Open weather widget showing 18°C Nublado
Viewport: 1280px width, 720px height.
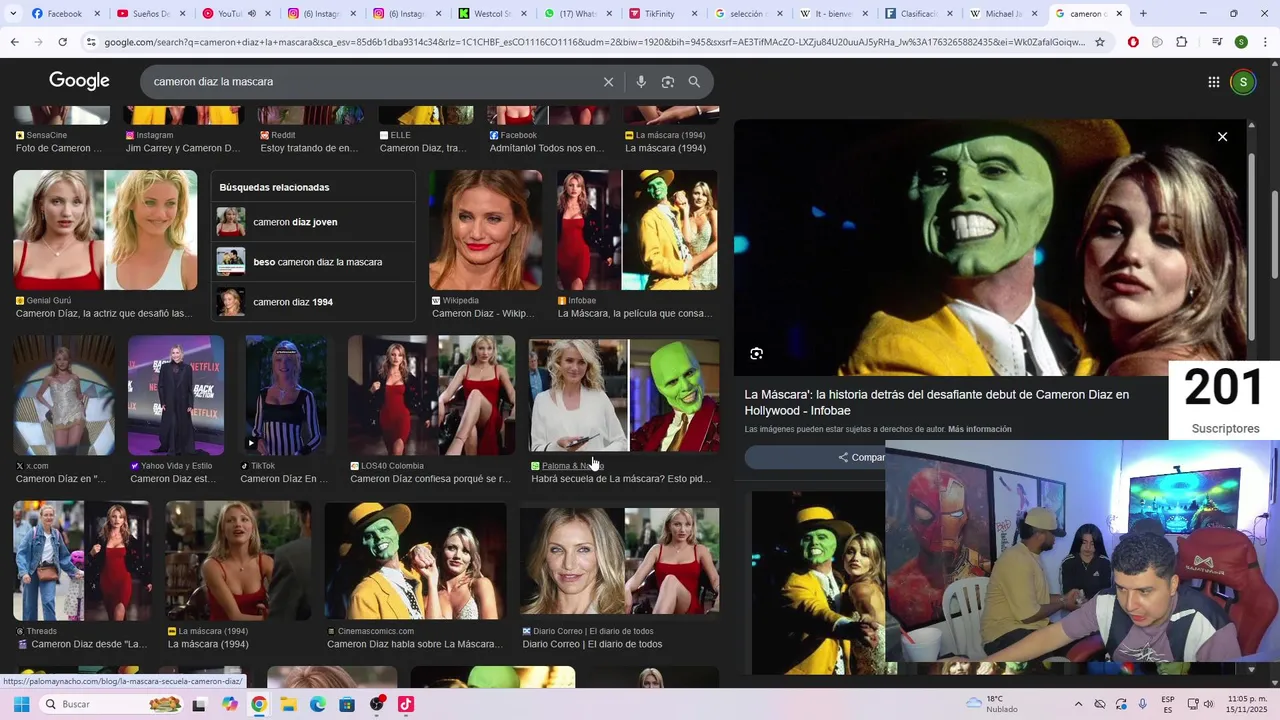(x=992, y=704)
